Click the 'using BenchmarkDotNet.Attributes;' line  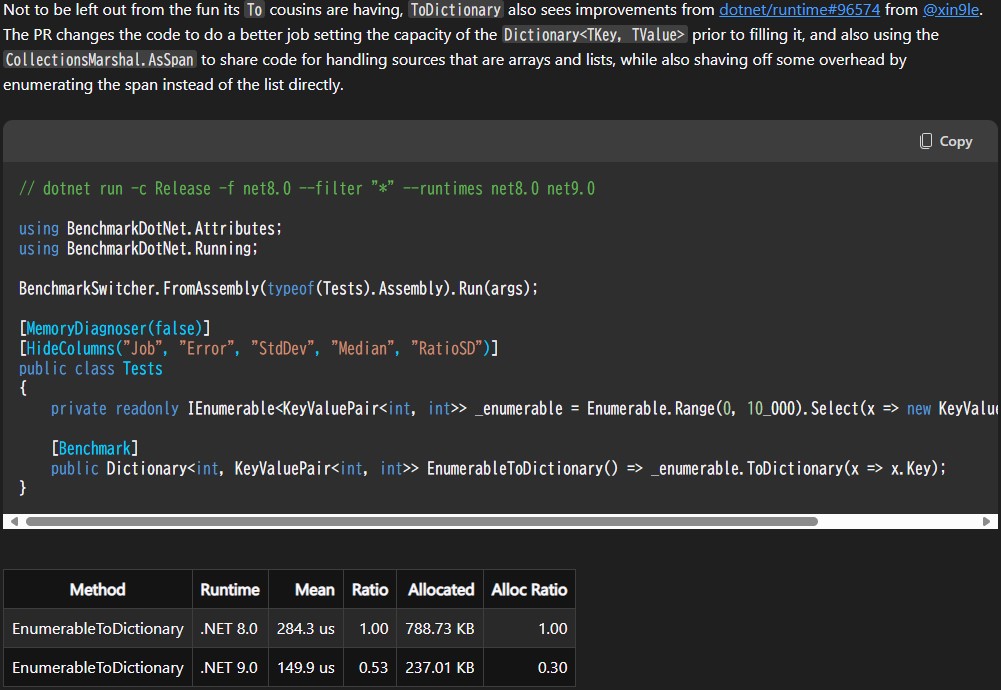(151, 229)
